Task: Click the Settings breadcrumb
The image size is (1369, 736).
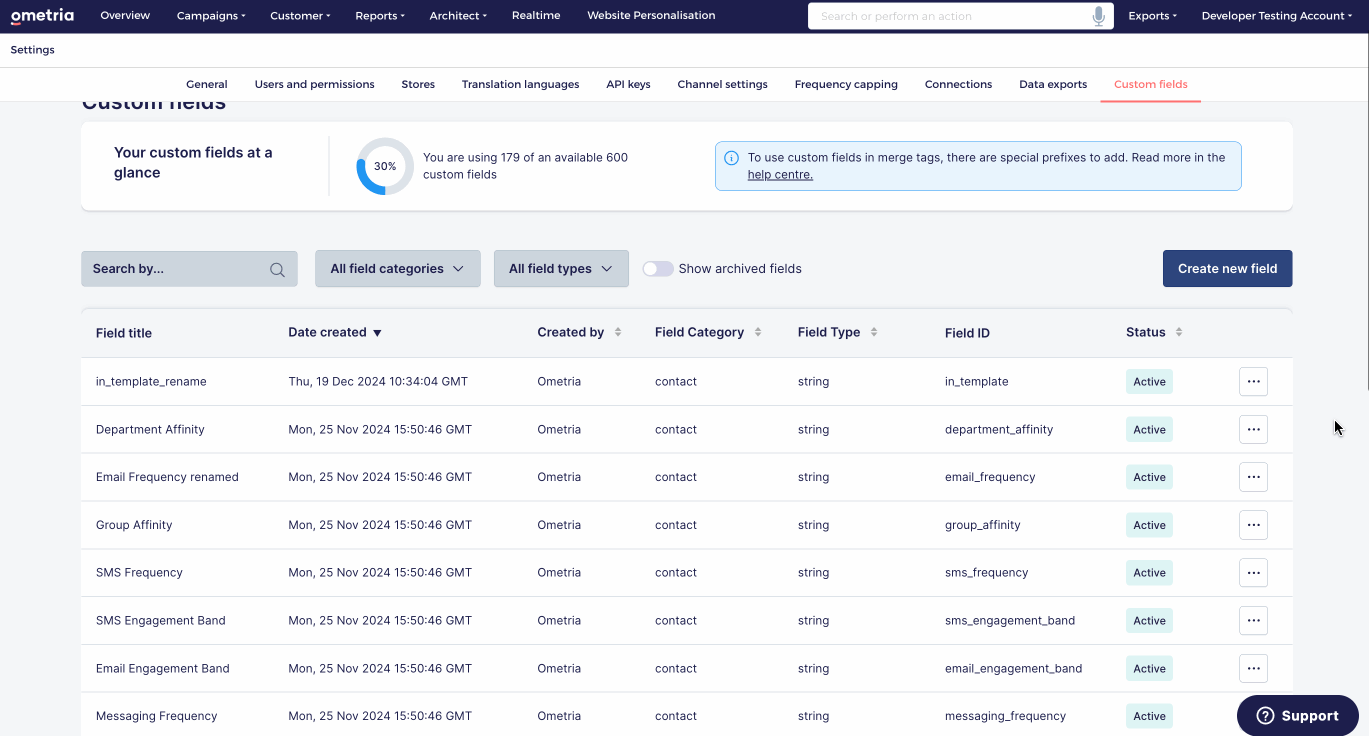Action: coord(33,50)
